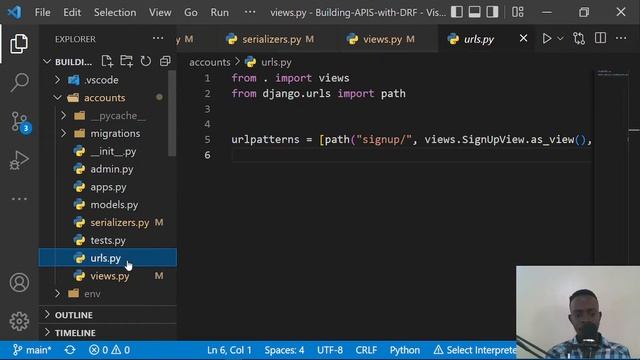Synchronize changes icon in status bar
This screenshot has height=360, width=640.
(x=70, y=350)
